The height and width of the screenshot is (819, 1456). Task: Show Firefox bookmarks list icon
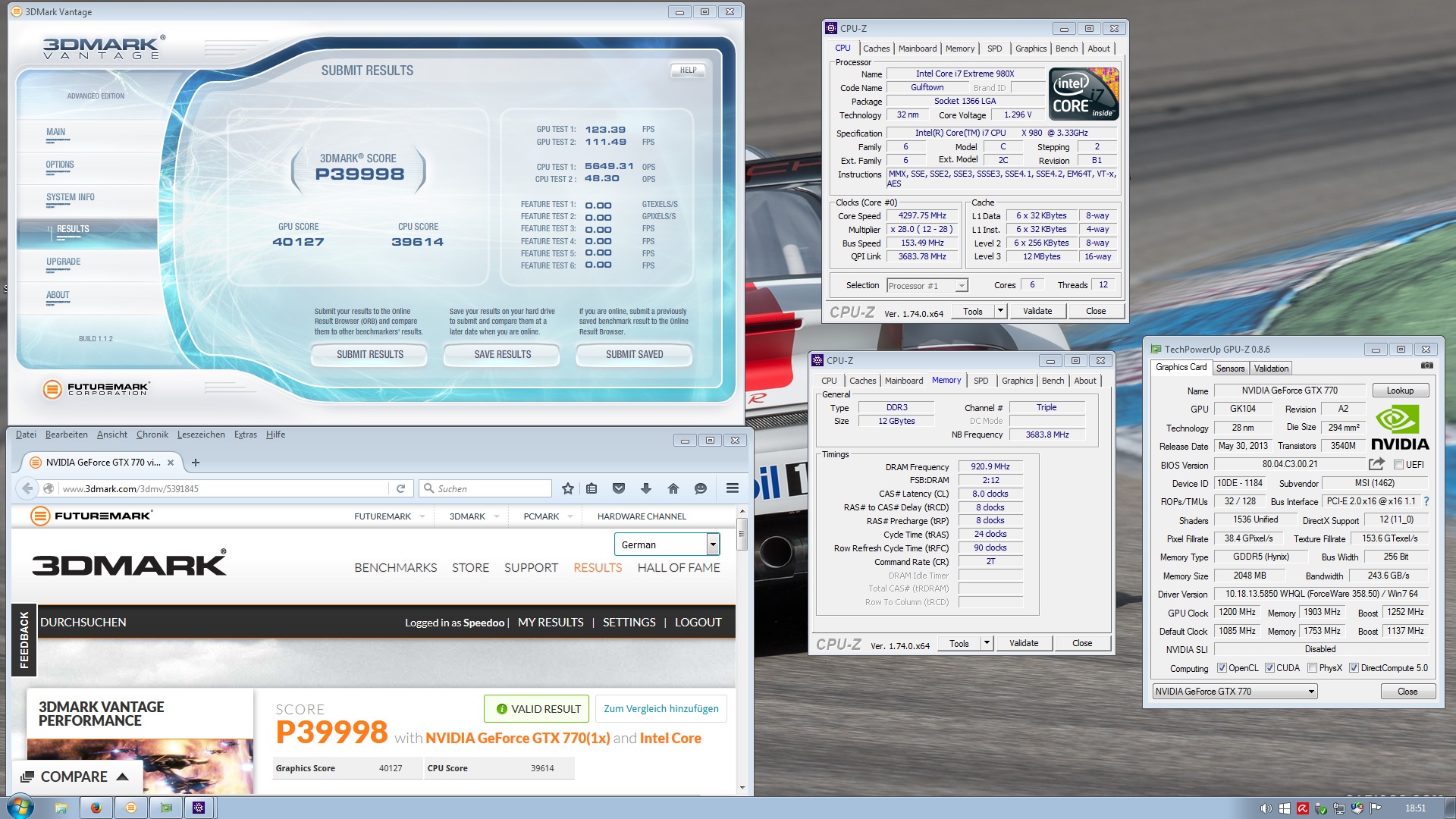pyautogui.click(x=591, y=488)
